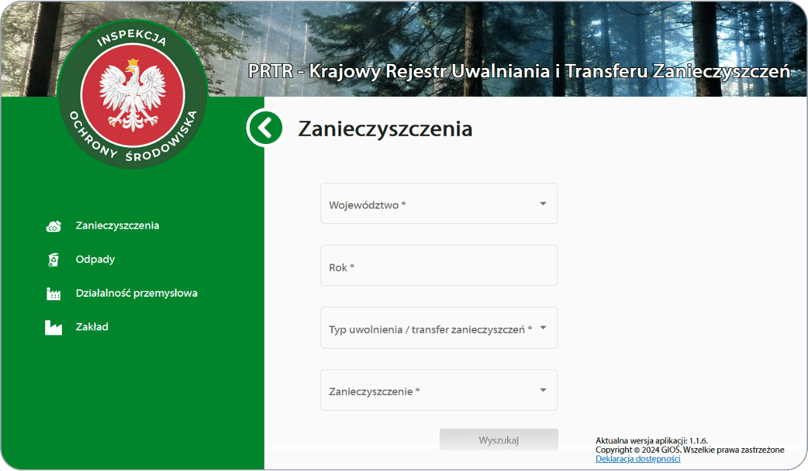Open the Zanieczyszczenia sidebar menu item
The image size is (808, 471).
tap(117, 226)
